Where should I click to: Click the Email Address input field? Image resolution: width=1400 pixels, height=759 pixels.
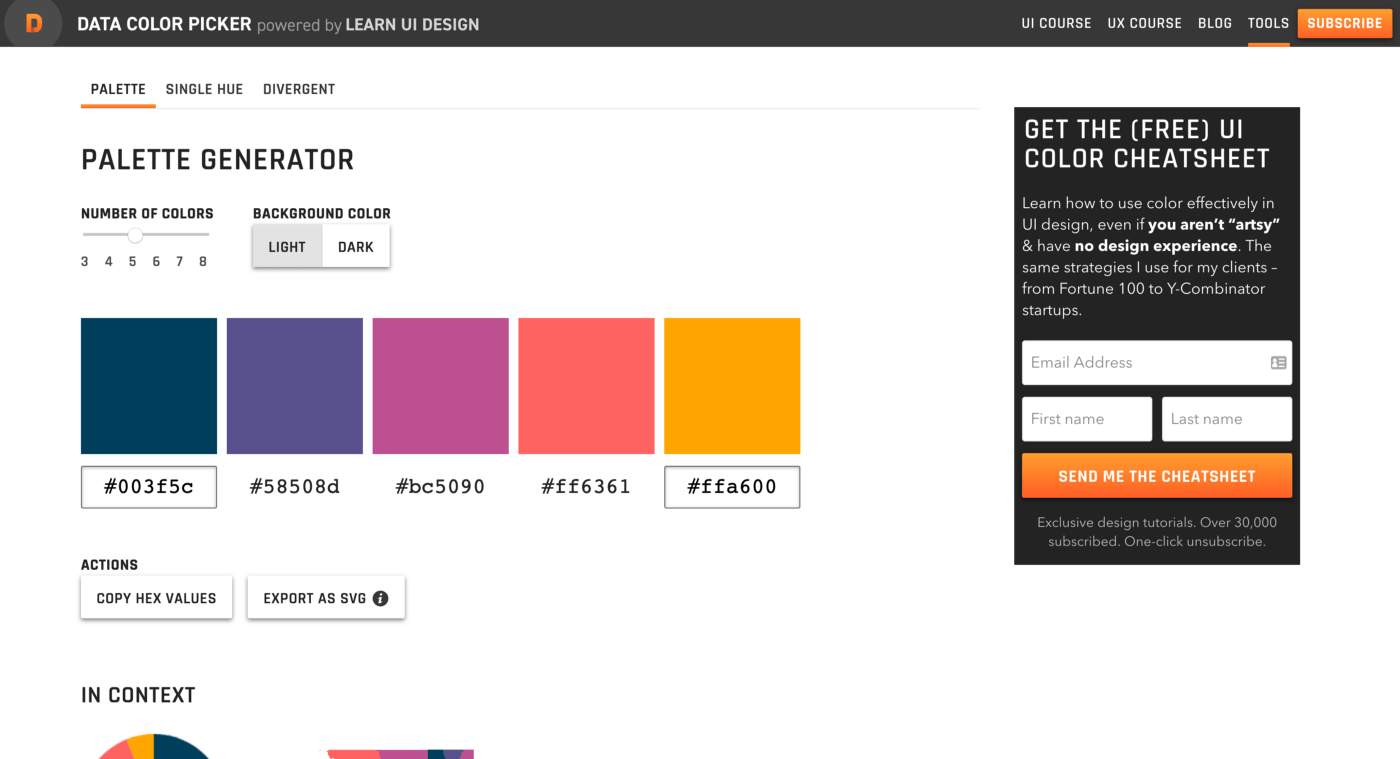point(1157,363)
